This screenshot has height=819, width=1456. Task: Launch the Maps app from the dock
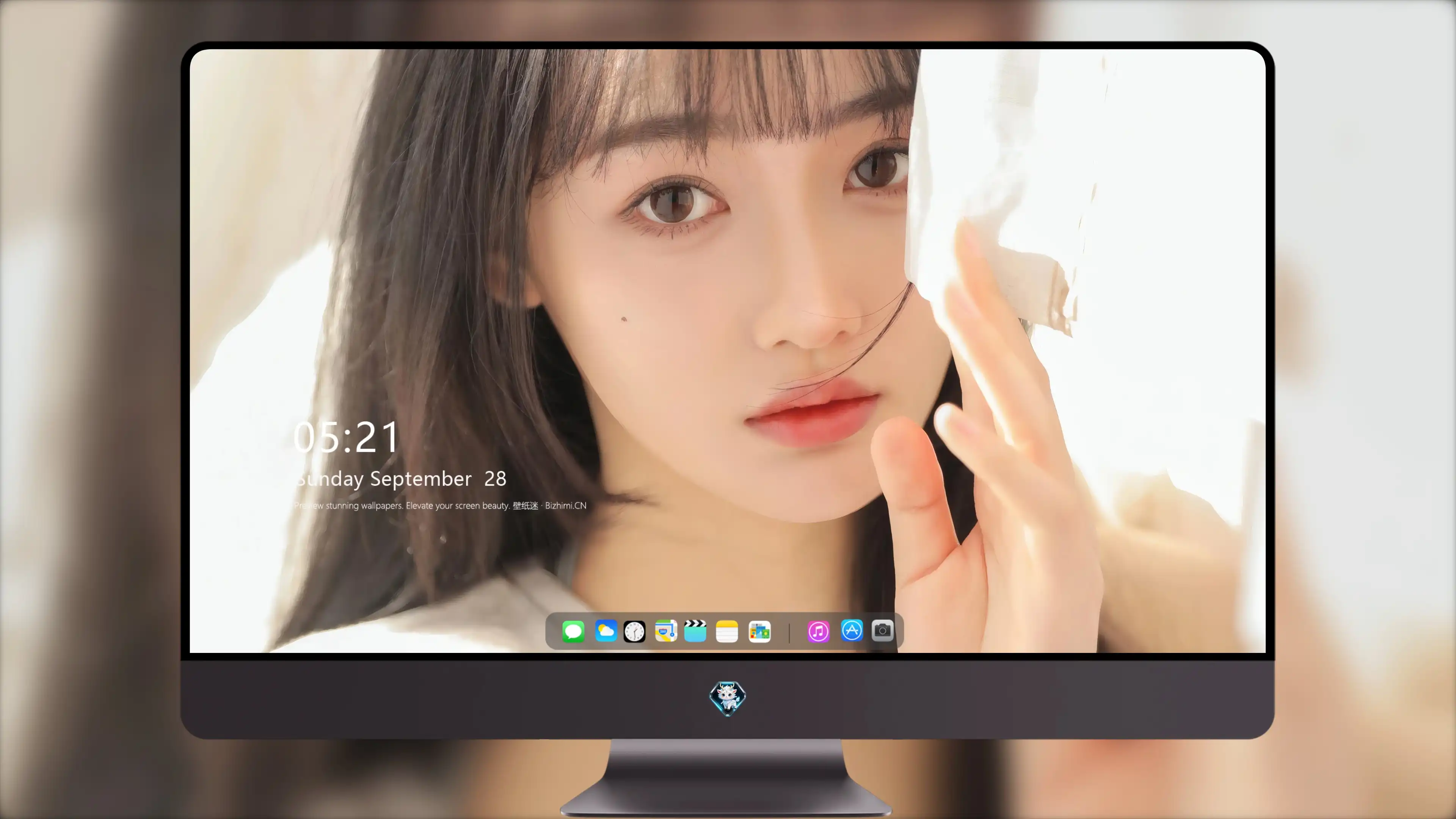pyautogui.click(x=666, y=631)
